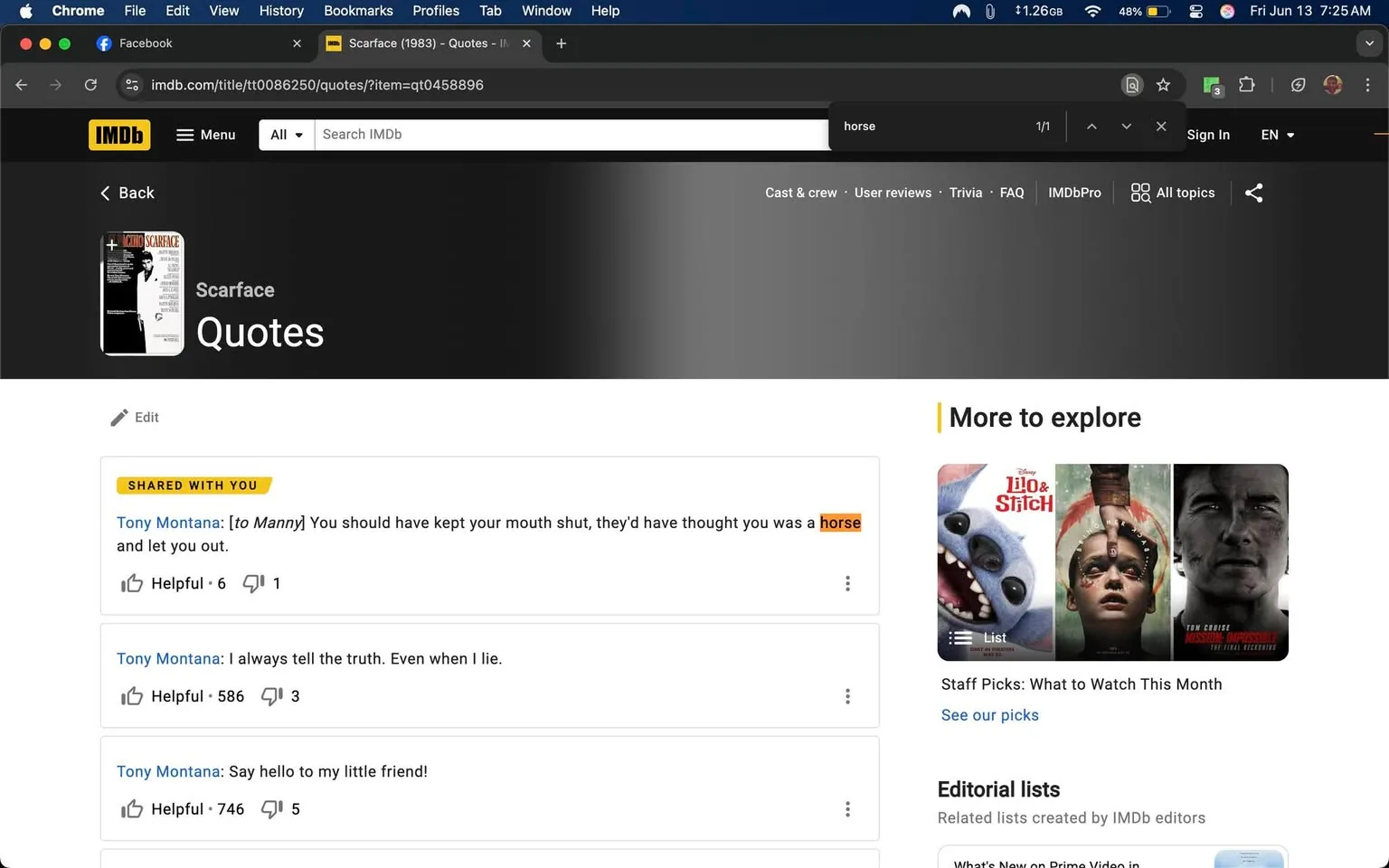The image size is (1389, 868).
Task: Thumbs-up the highlighted horse quote
Action: [x=132, y=583]
